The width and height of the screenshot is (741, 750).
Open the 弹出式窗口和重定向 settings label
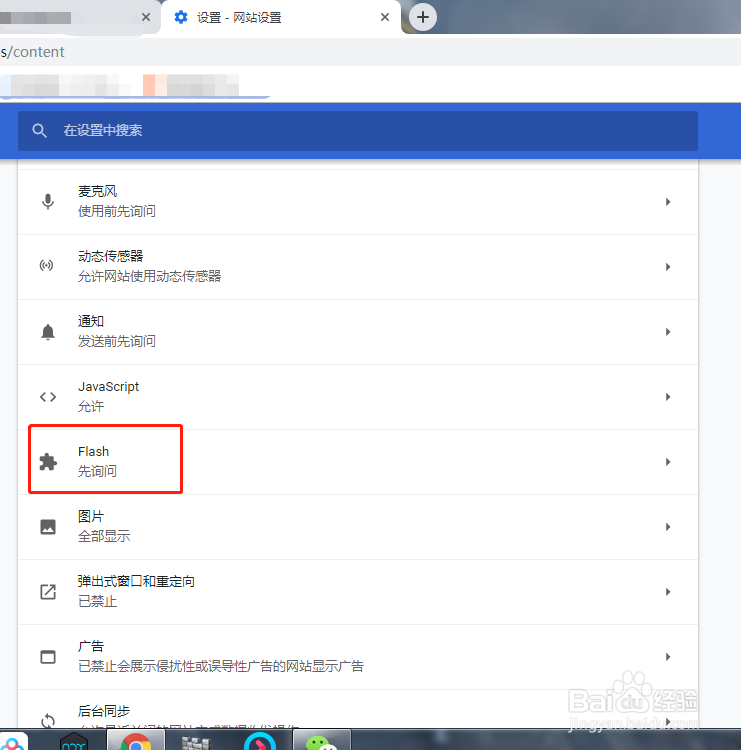136,582
